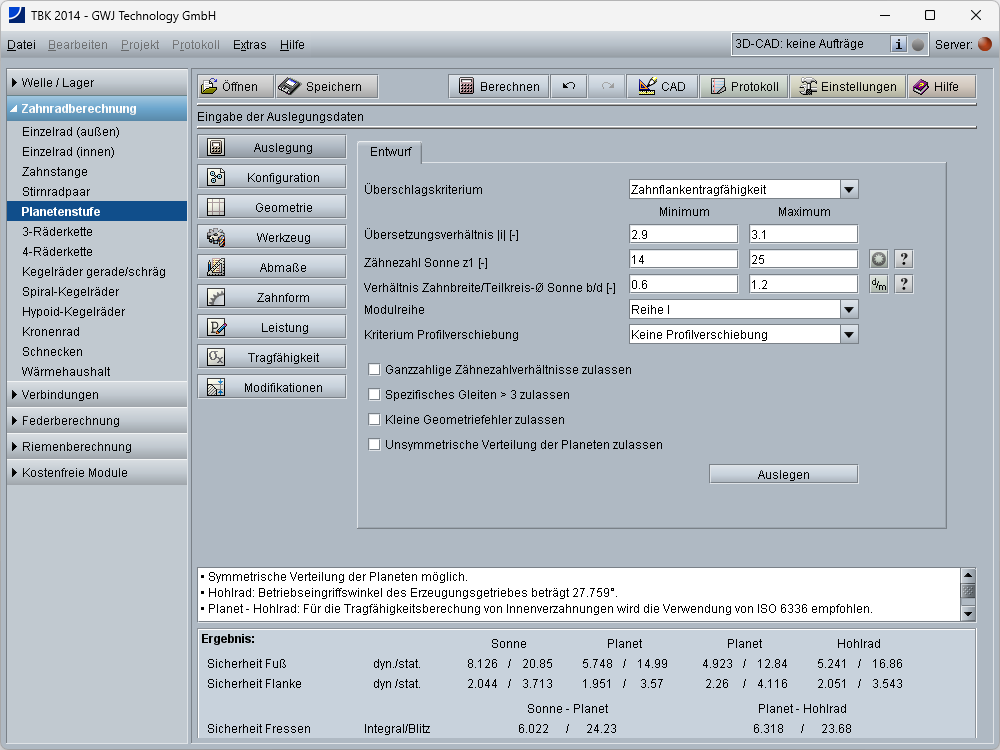1000x750 pixels.
Task: Click the minimum Übersetzungsverhältnis input field
Action: (683, 234)
